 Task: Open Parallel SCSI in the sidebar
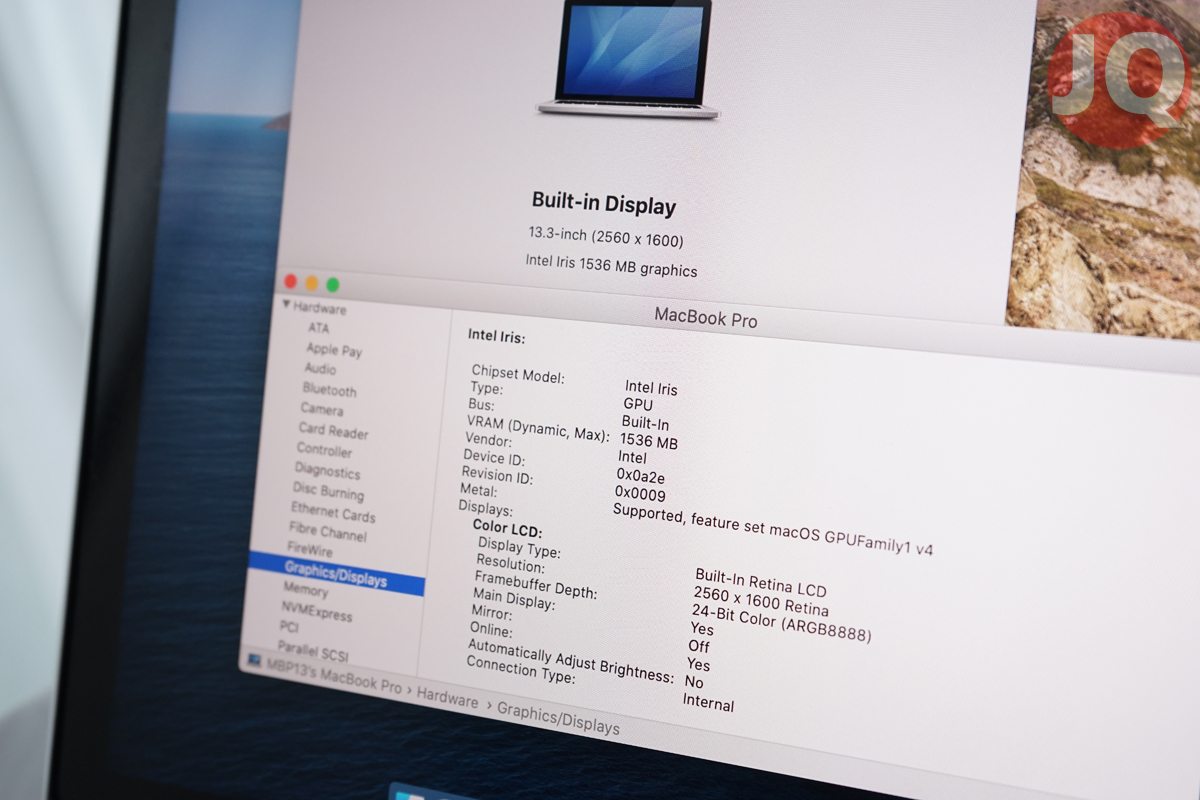(x=313, y=649)
